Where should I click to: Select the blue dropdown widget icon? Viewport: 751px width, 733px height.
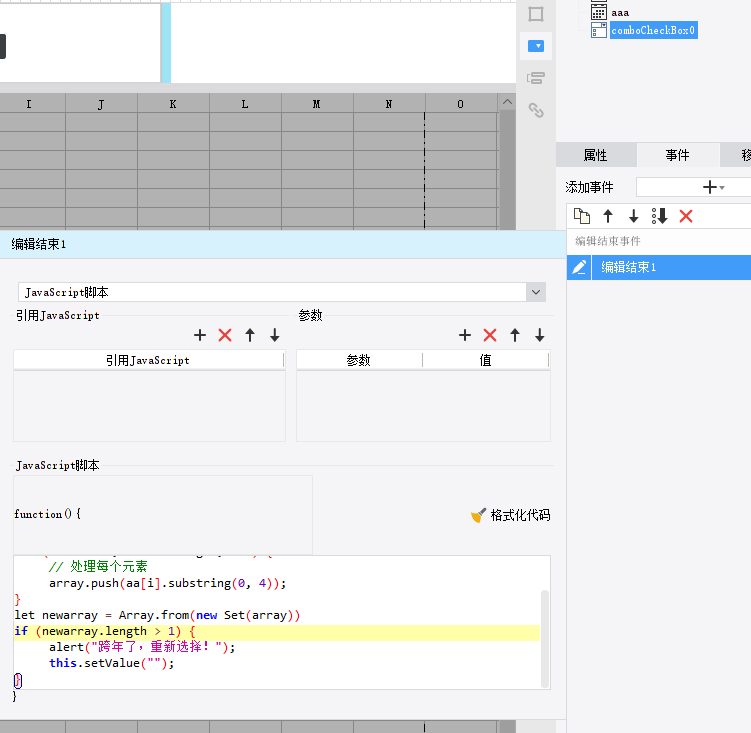pyautogui.click(x=535, y=46)
